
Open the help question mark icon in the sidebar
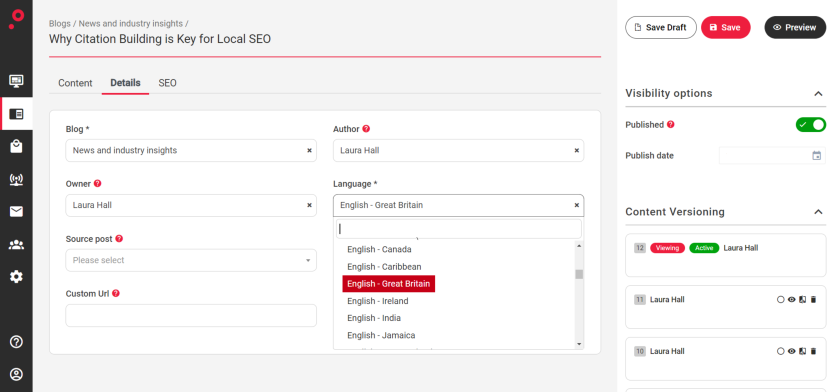[16, 342]
